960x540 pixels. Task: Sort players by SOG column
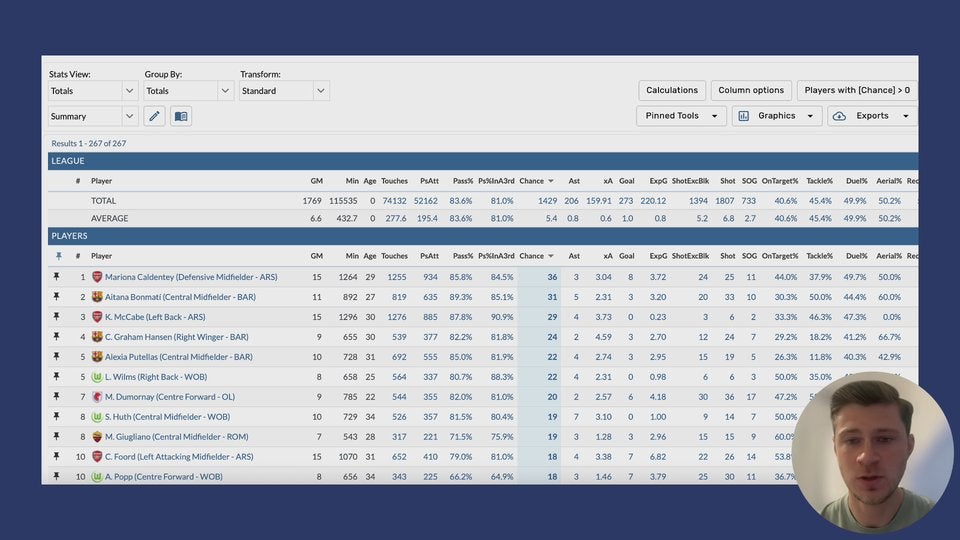click(x=749, y=256)
